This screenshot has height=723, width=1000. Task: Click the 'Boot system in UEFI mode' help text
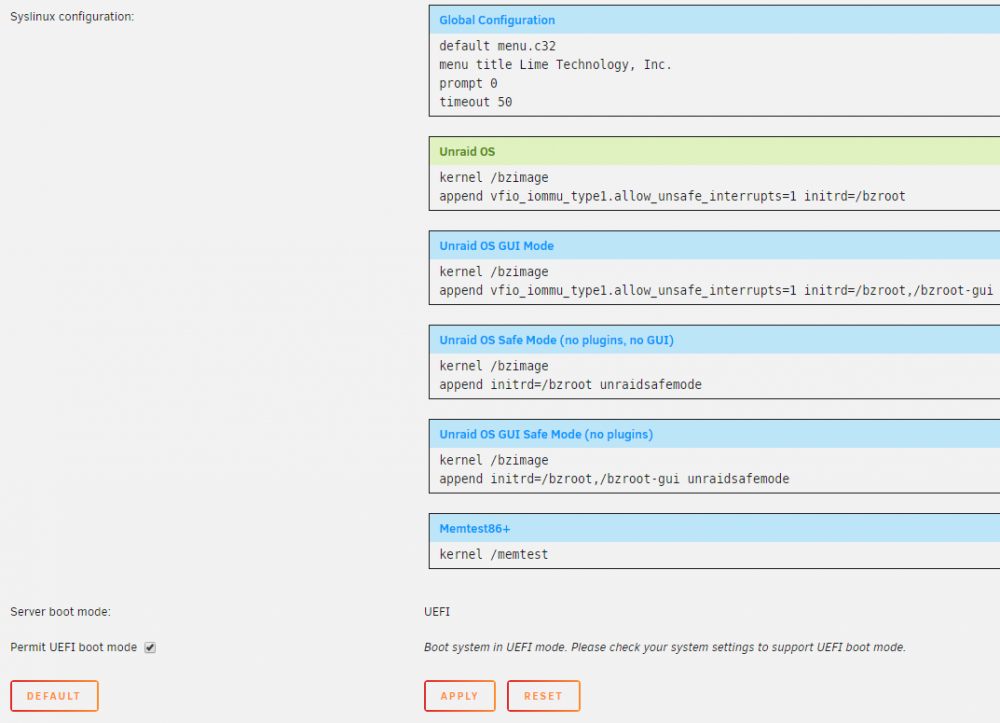665,647
